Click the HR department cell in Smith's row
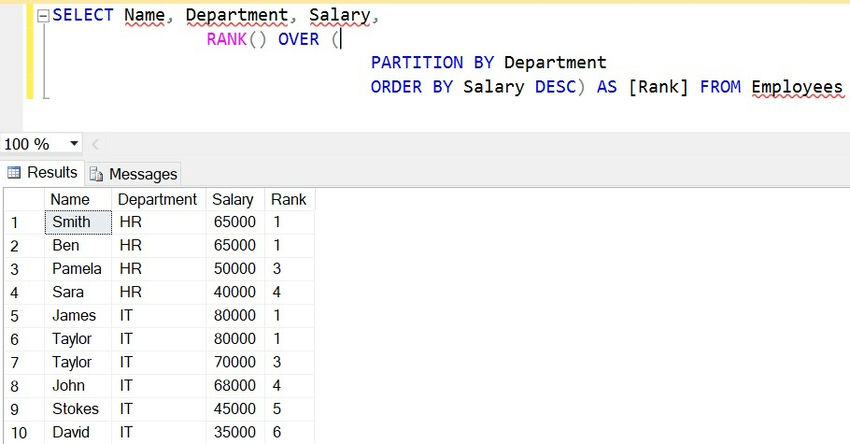The image size is (850, 444). (x=158, y=222)
